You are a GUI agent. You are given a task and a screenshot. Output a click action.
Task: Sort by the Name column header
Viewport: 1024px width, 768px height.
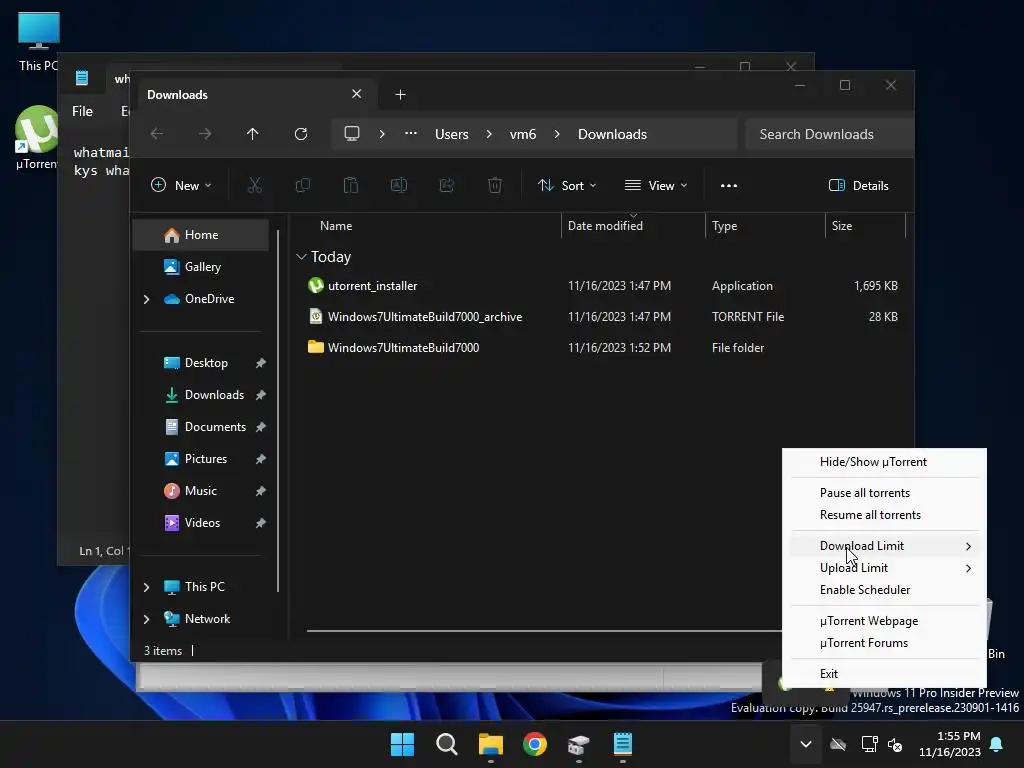pyautogui.click(x=336, y=226)
